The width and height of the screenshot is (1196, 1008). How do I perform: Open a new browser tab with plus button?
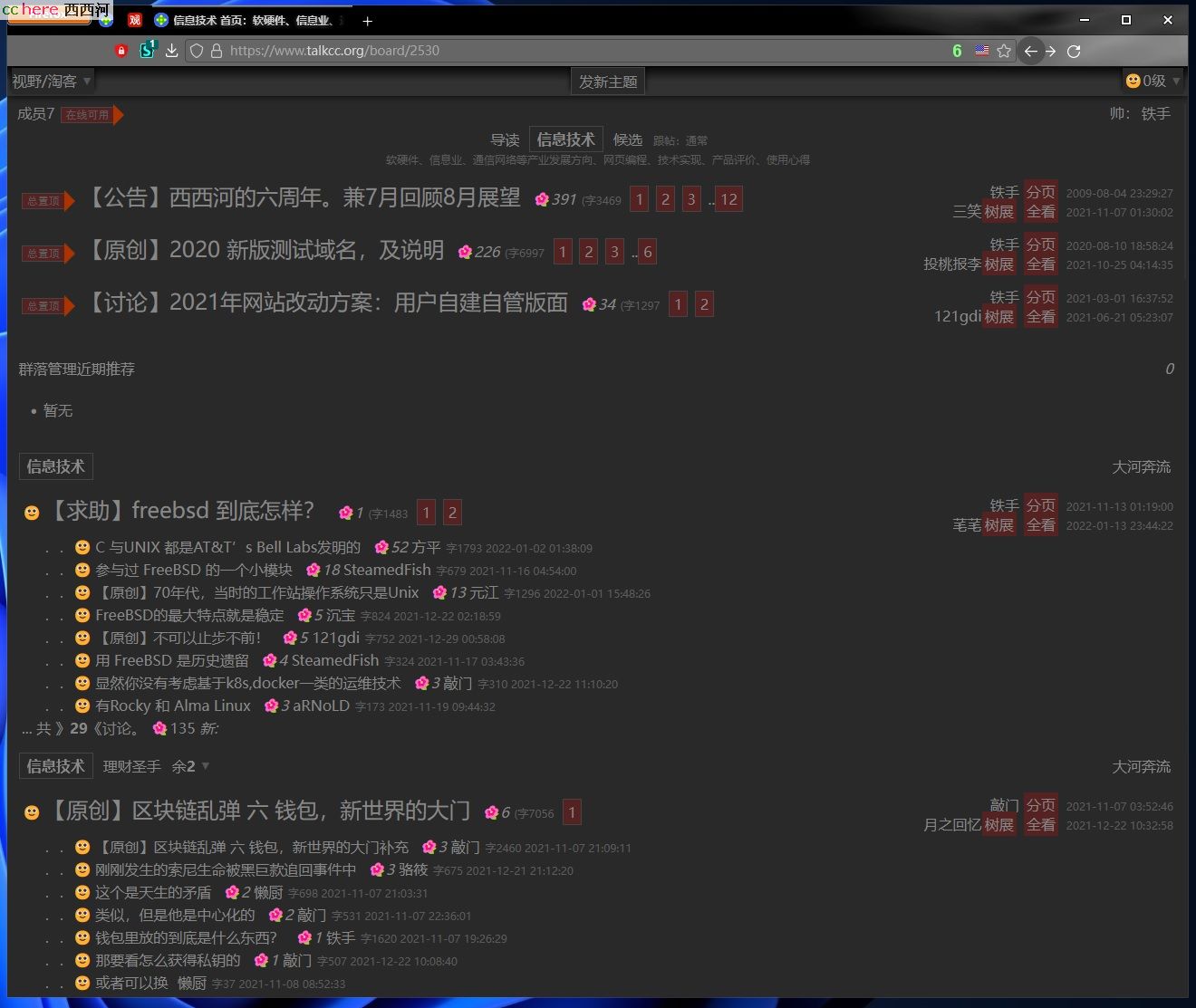367,20
